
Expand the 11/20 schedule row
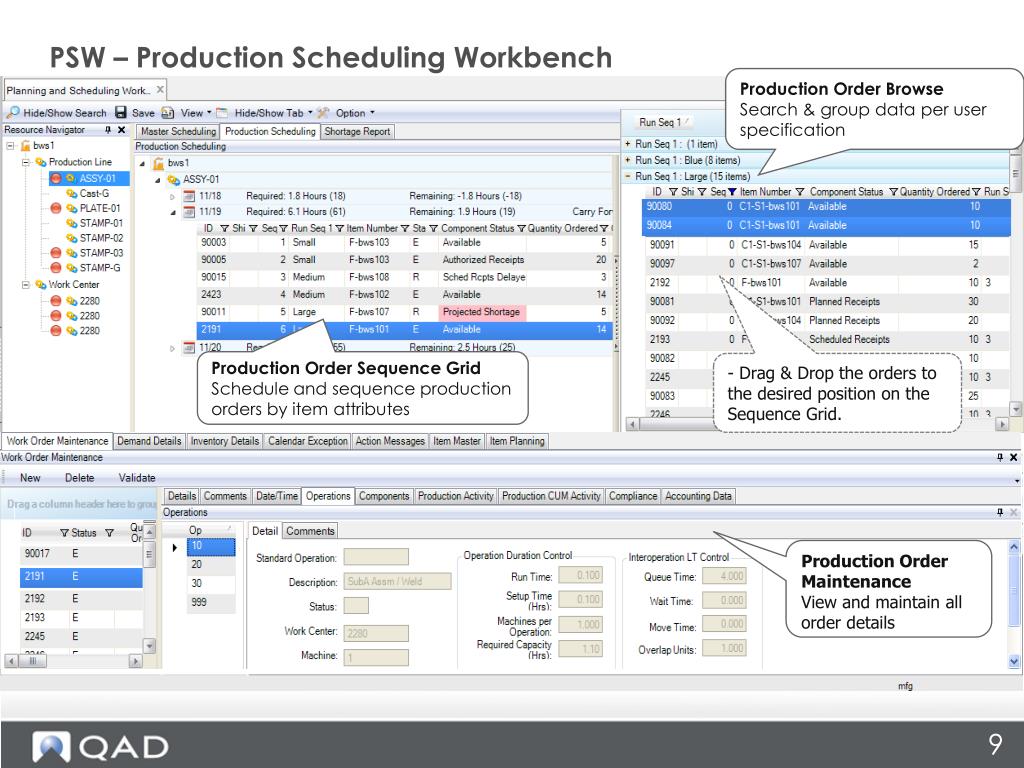point(172,348)
